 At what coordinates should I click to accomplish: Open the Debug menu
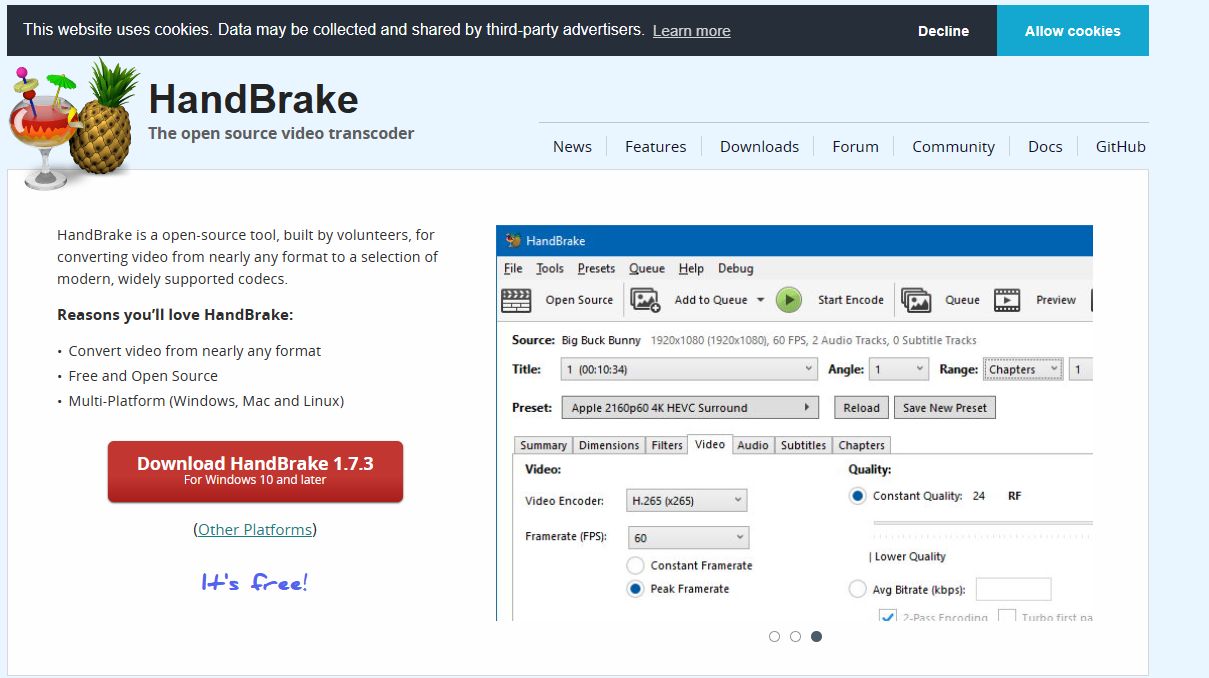click(736, 269)
